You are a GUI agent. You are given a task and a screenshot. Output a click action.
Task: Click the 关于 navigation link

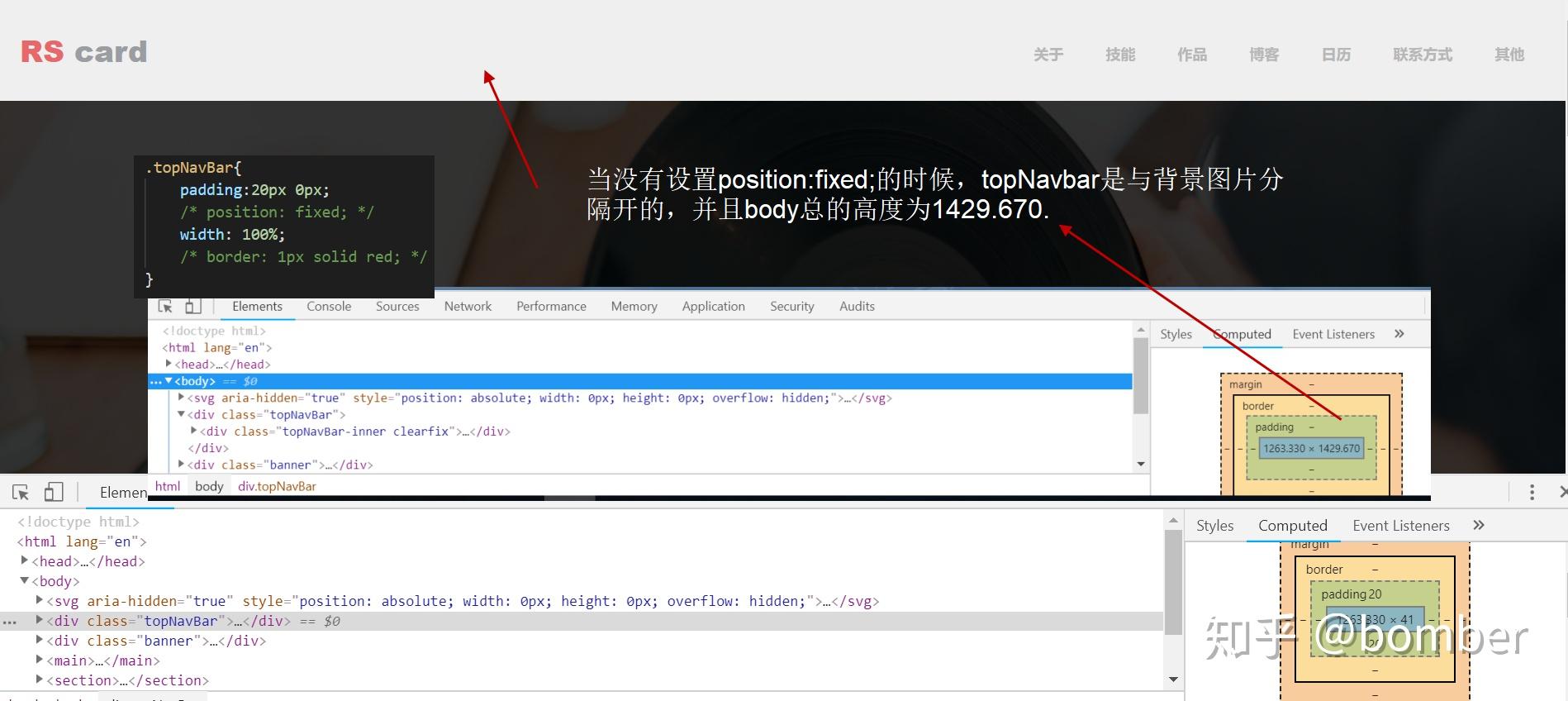tap(1048, 55)
